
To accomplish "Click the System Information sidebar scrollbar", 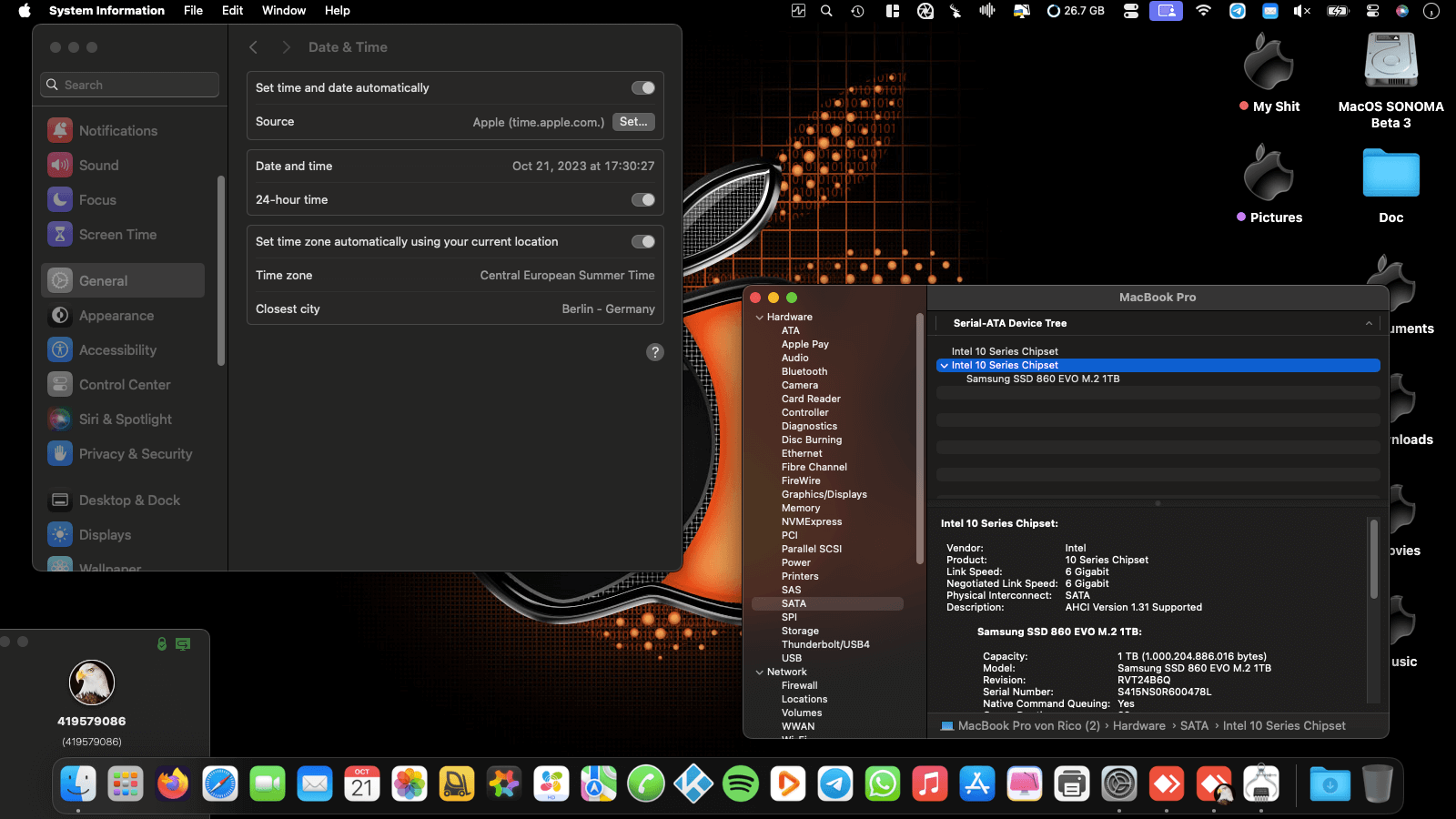I will (x=919, y=439).
